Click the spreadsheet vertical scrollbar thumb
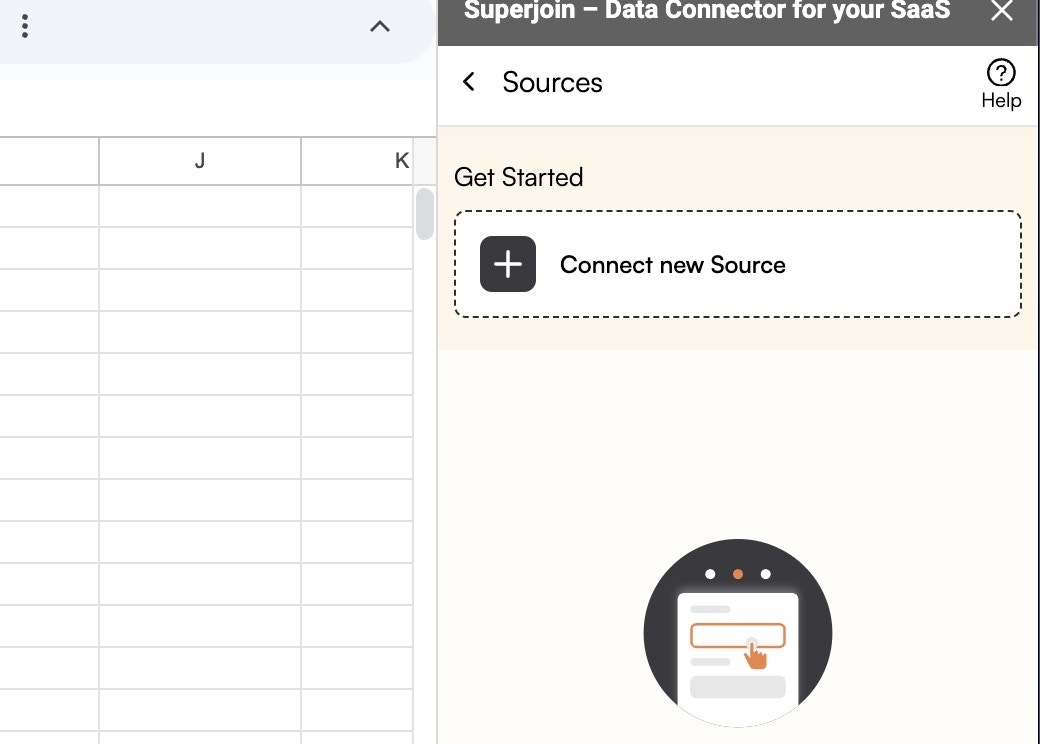The width and height of the screenshot is (1040, 744). 424,214
